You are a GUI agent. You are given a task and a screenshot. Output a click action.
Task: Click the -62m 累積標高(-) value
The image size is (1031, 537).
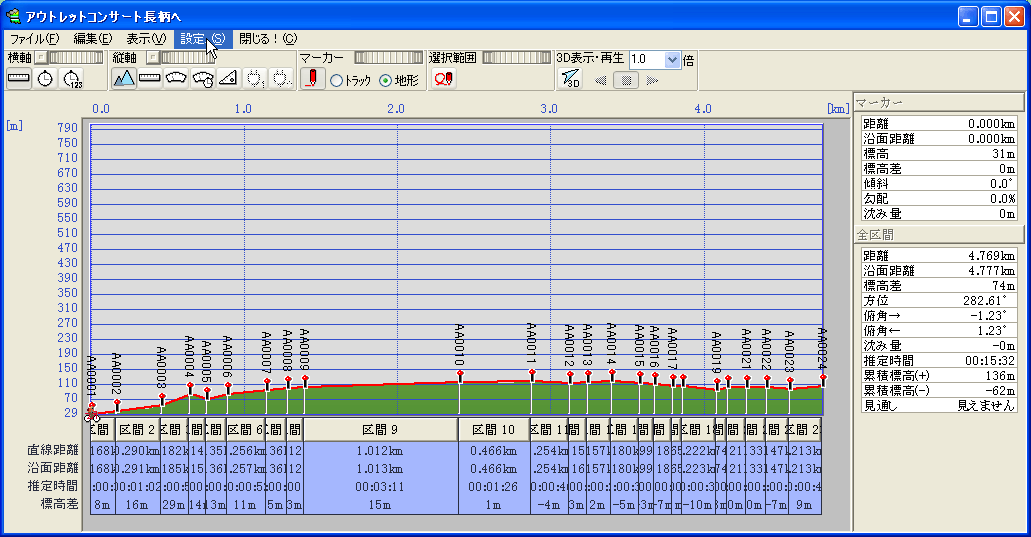pos(998,391)
